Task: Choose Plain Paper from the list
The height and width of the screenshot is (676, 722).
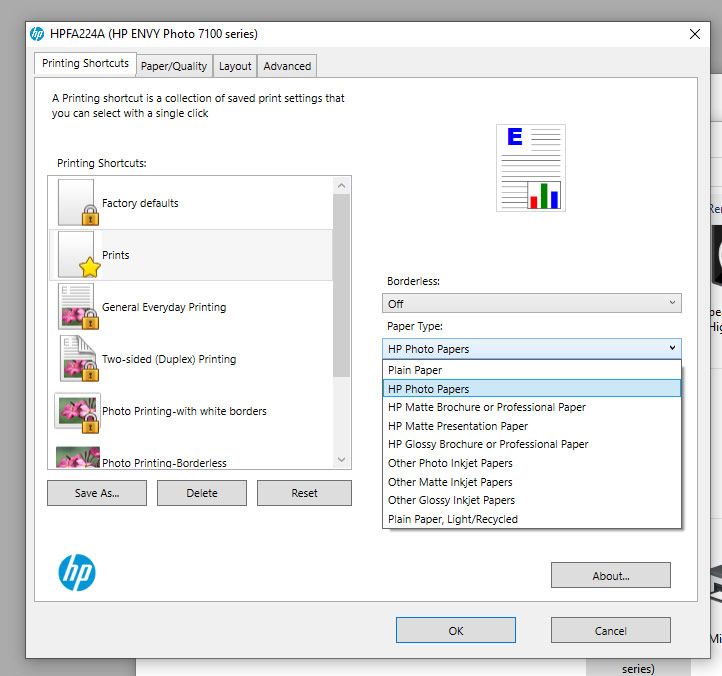Action: [531, 370]
